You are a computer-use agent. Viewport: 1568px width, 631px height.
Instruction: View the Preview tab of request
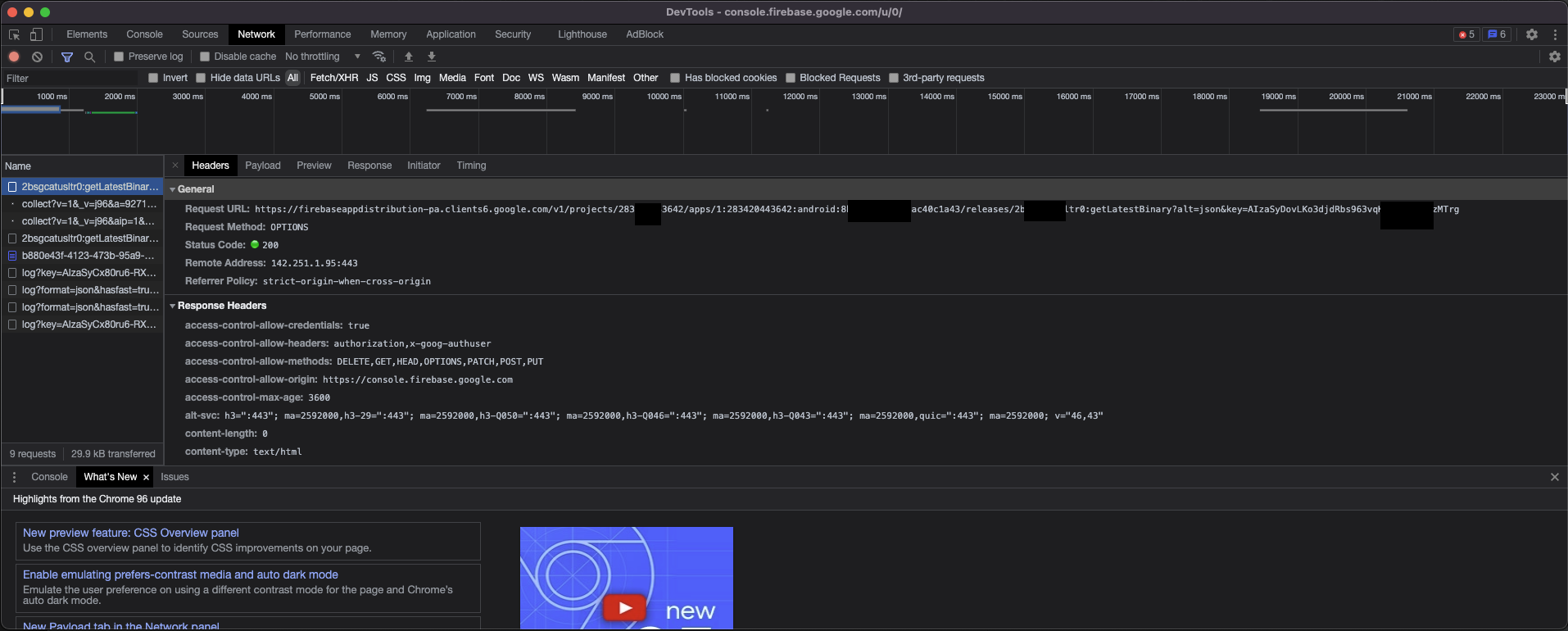click(x=314, y=166)
